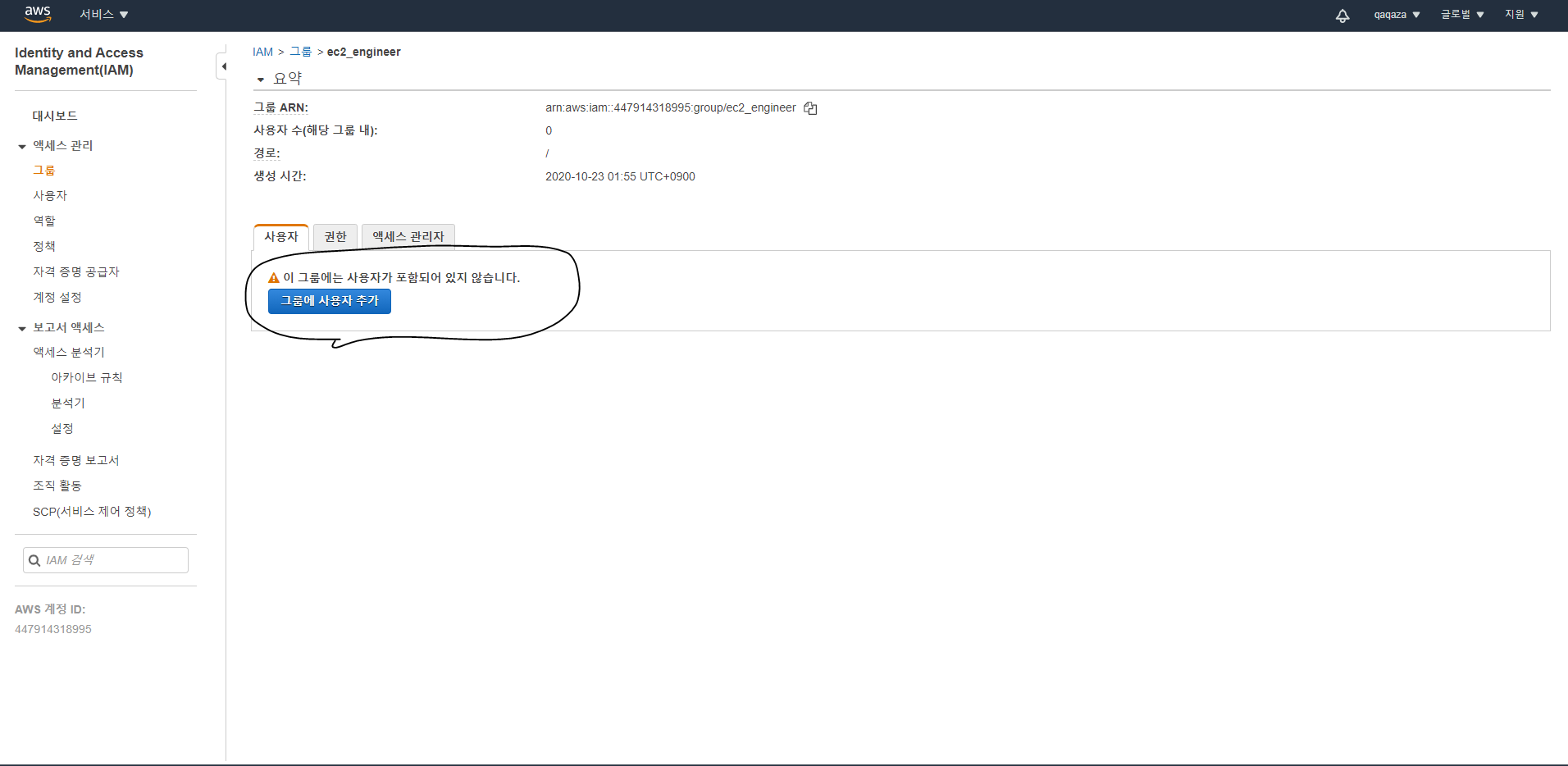Open the 글로벌 region dropdown
This screenshot has width=1568, height=766.
click(1462, 15)
